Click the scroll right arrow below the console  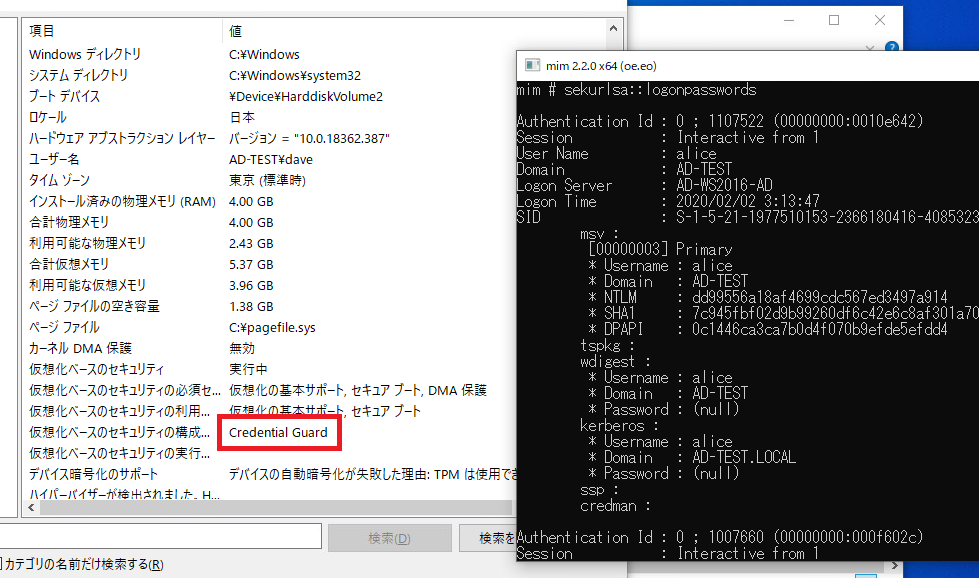pos(895,566)
